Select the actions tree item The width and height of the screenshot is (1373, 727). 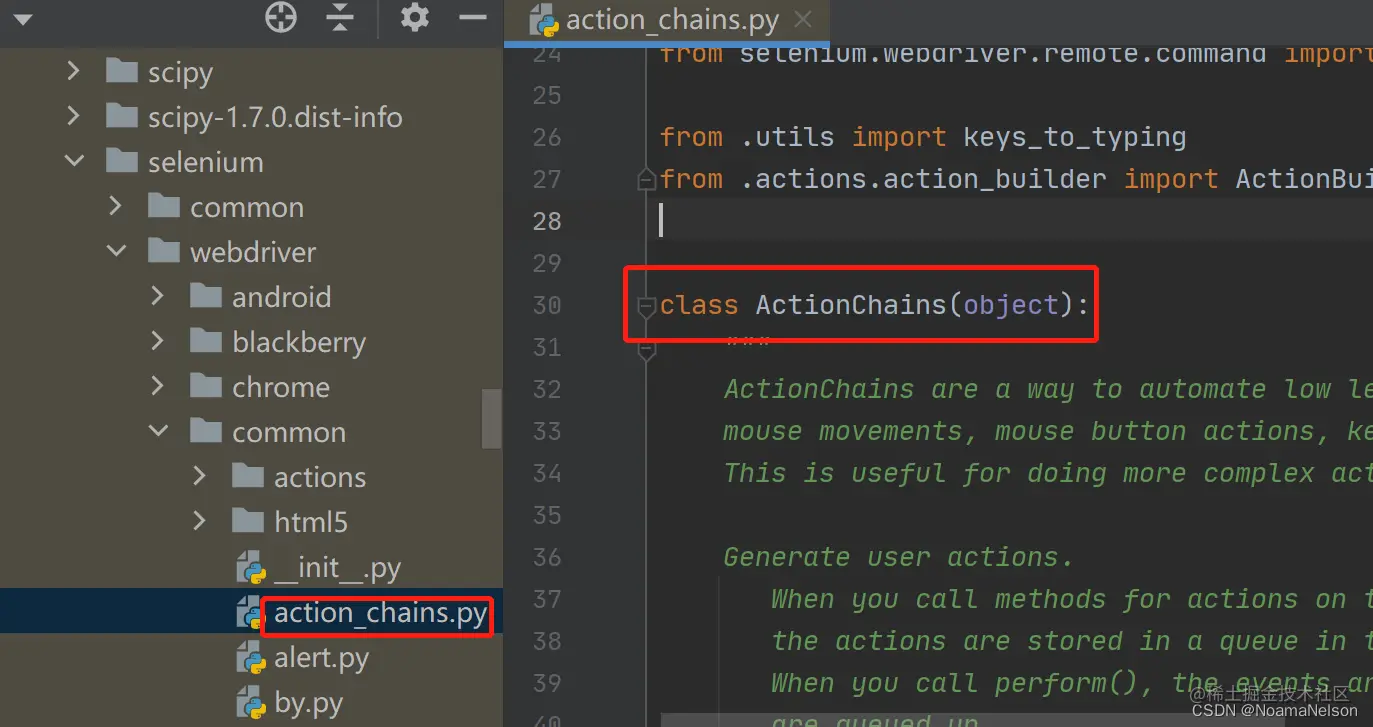[320, 477]
